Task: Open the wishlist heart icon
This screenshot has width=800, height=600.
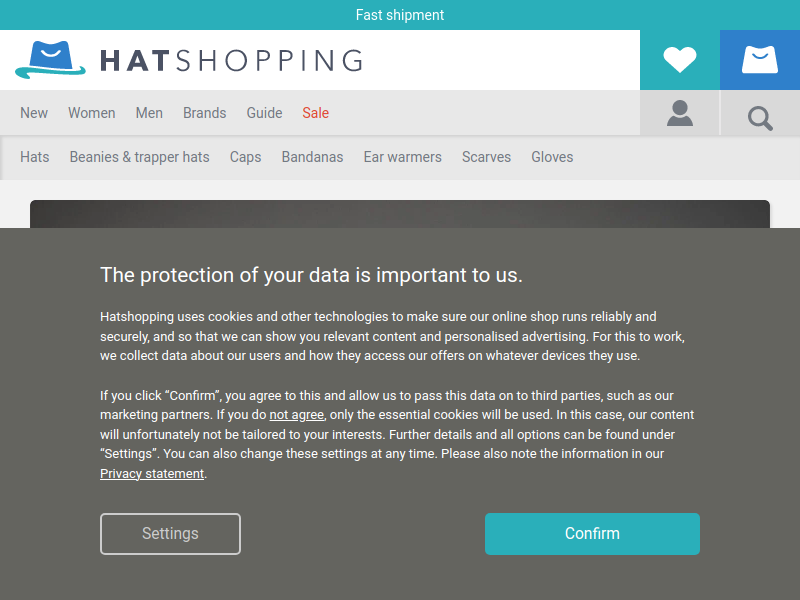Action: (680, 60)
